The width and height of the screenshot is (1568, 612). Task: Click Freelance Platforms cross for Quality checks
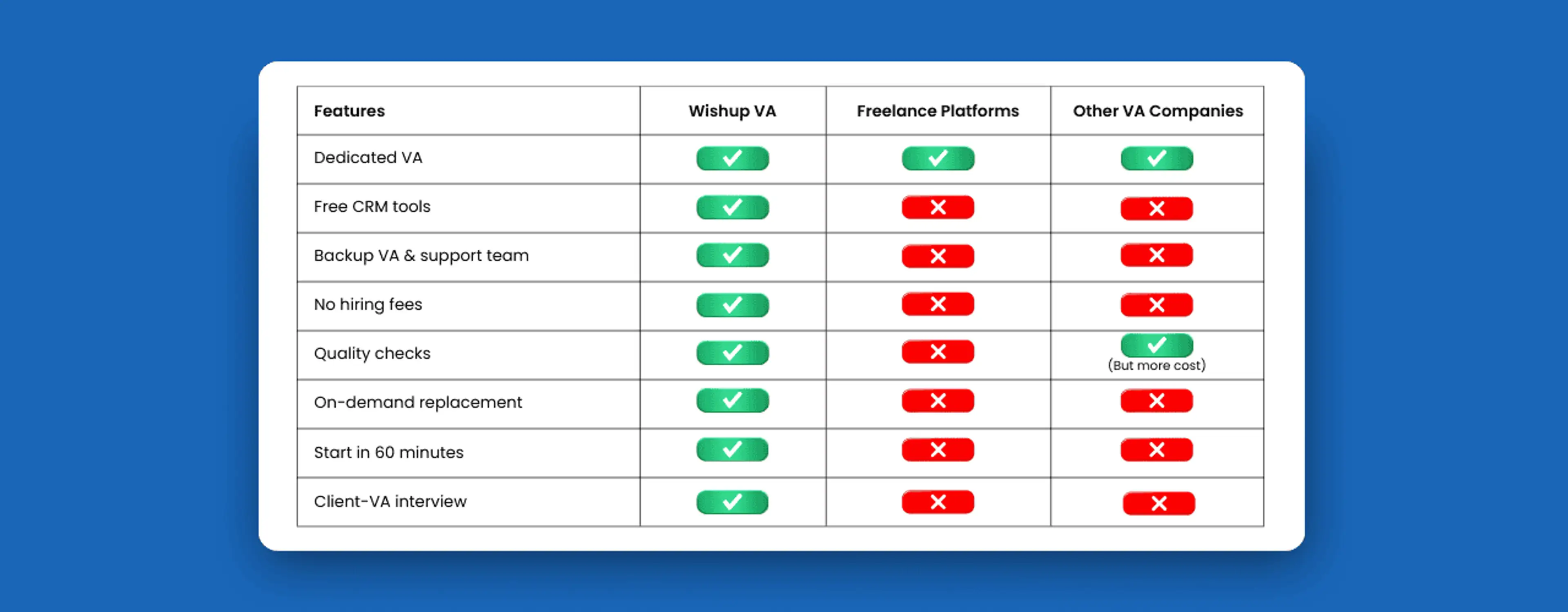[x=938, y=352]
